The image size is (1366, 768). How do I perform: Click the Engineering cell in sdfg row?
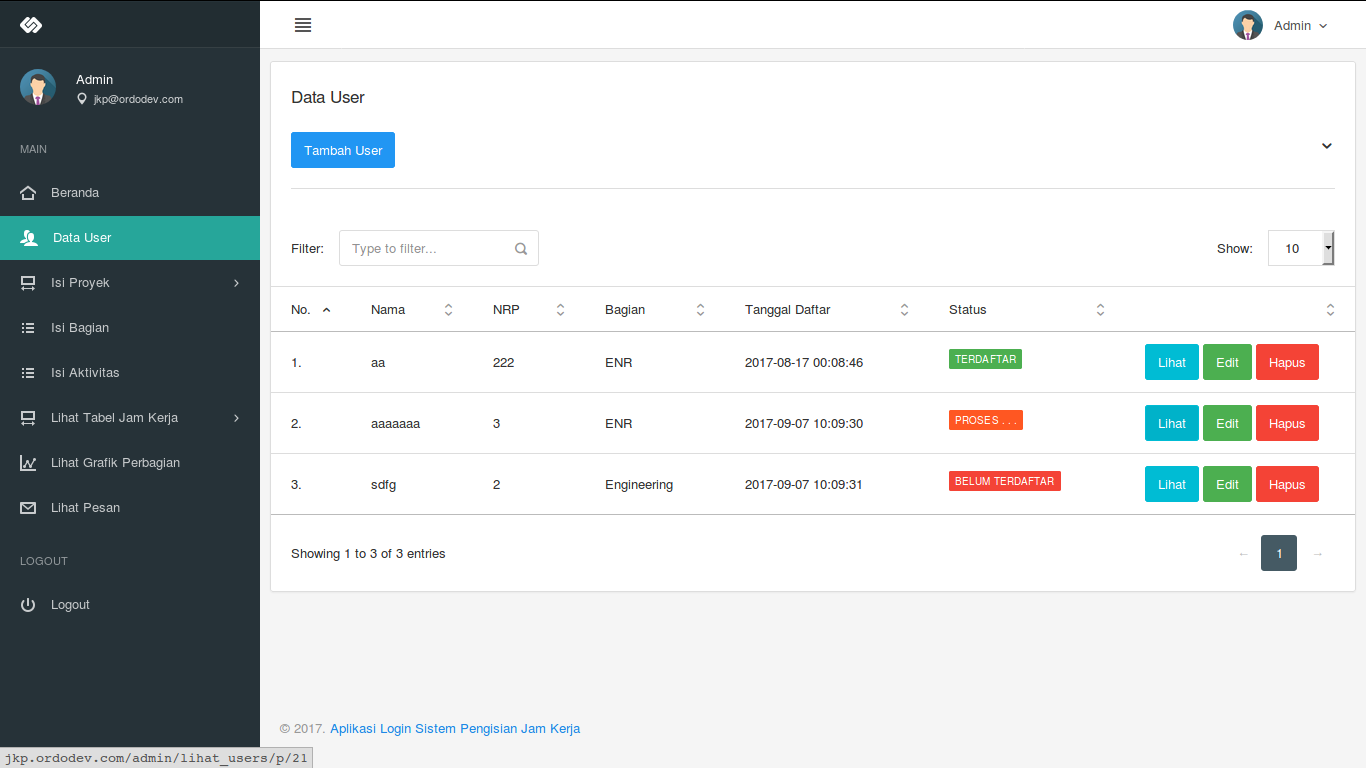click(639, 485)
